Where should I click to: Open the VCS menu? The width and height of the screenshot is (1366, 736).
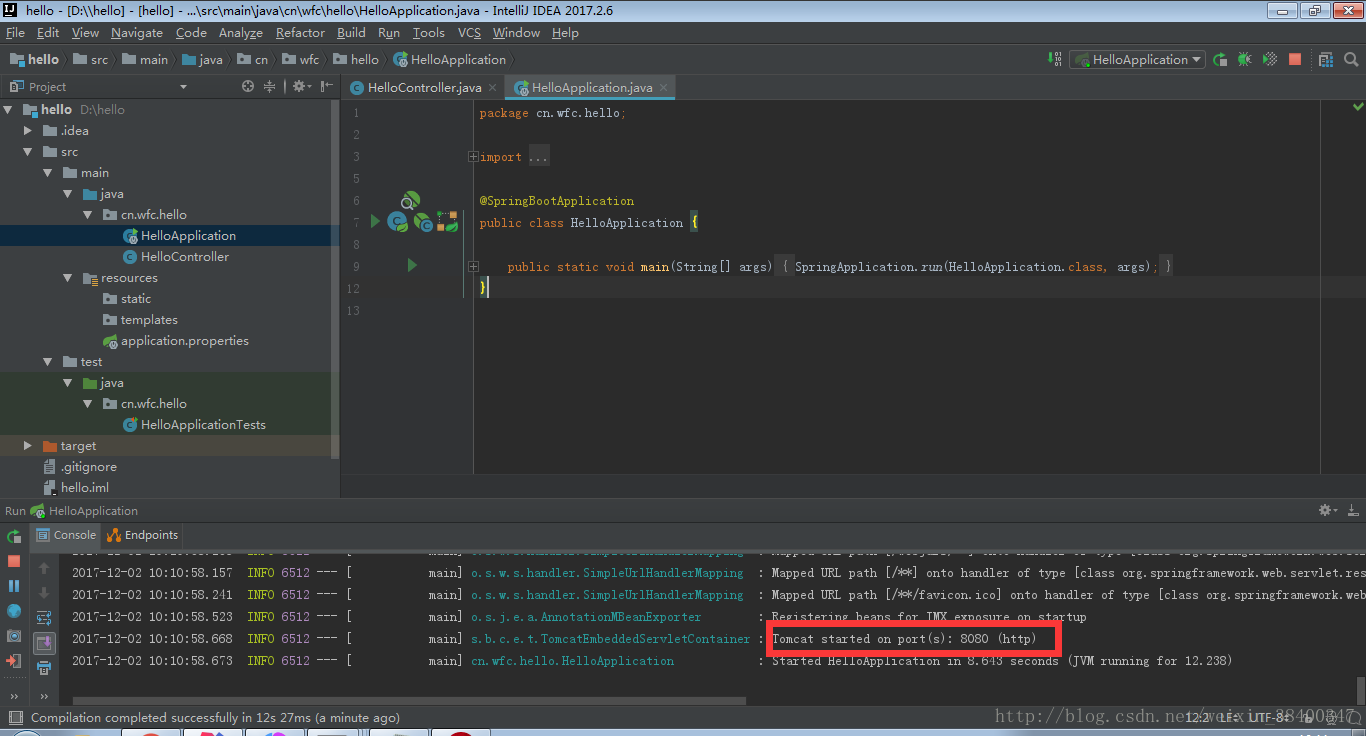470,33
